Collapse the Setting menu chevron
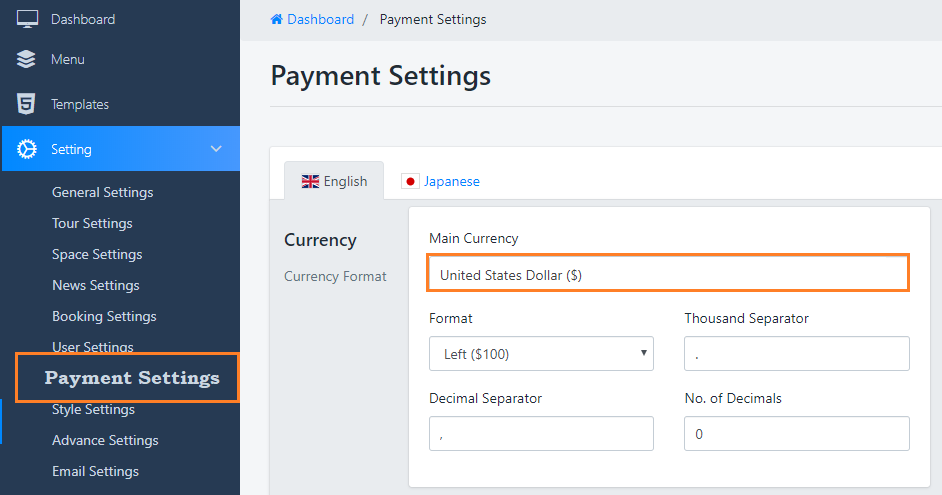This screenshot has height=495, width=942. click(216, 149)
